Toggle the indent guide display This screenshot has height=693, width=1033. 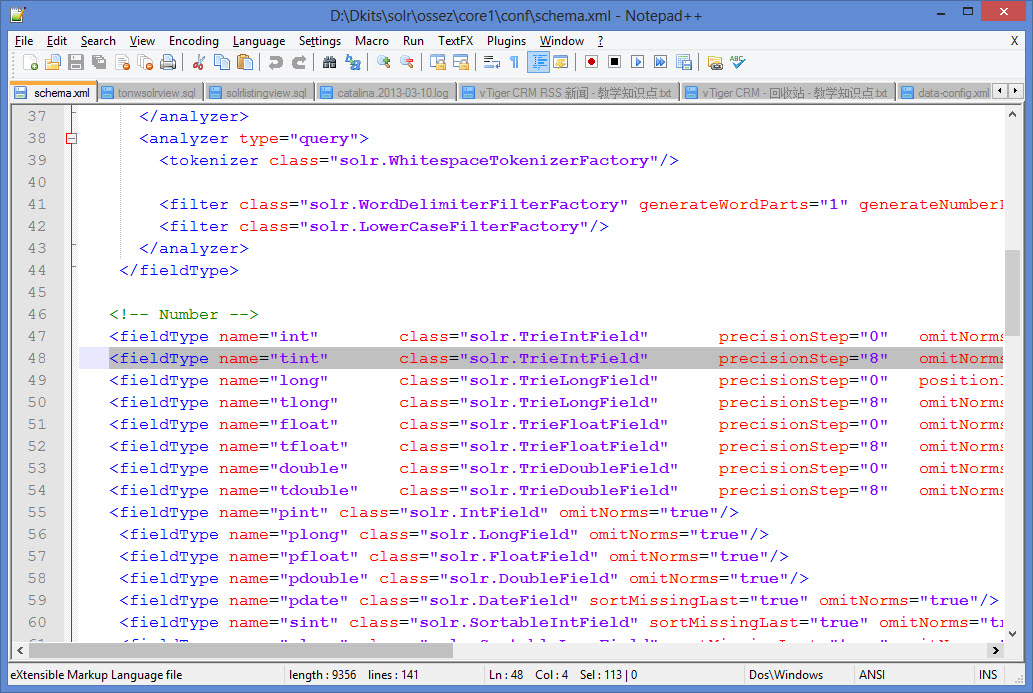tap(538, 63)
